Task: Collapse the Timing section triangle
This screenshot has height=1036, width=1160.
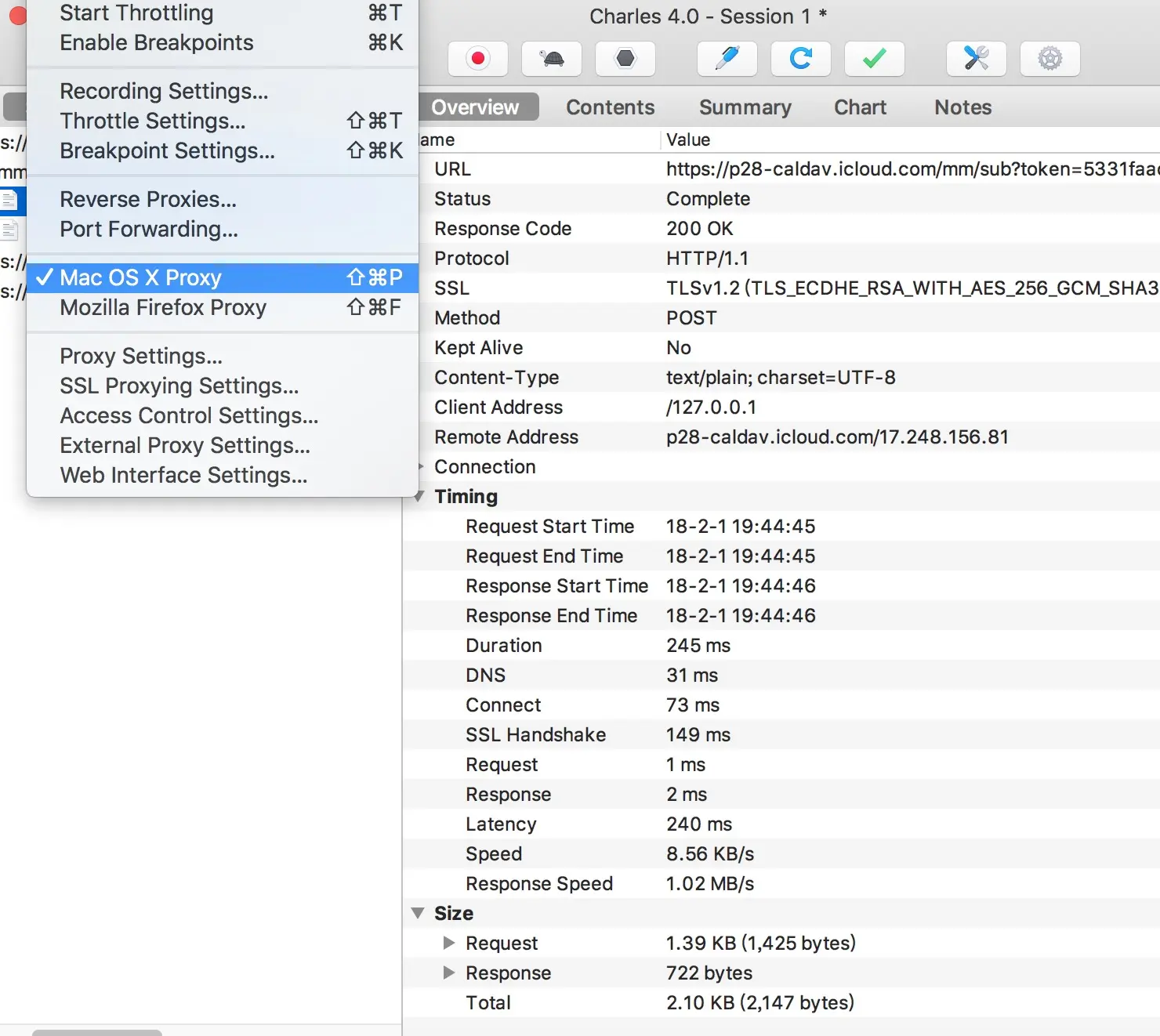Action: 419,496
